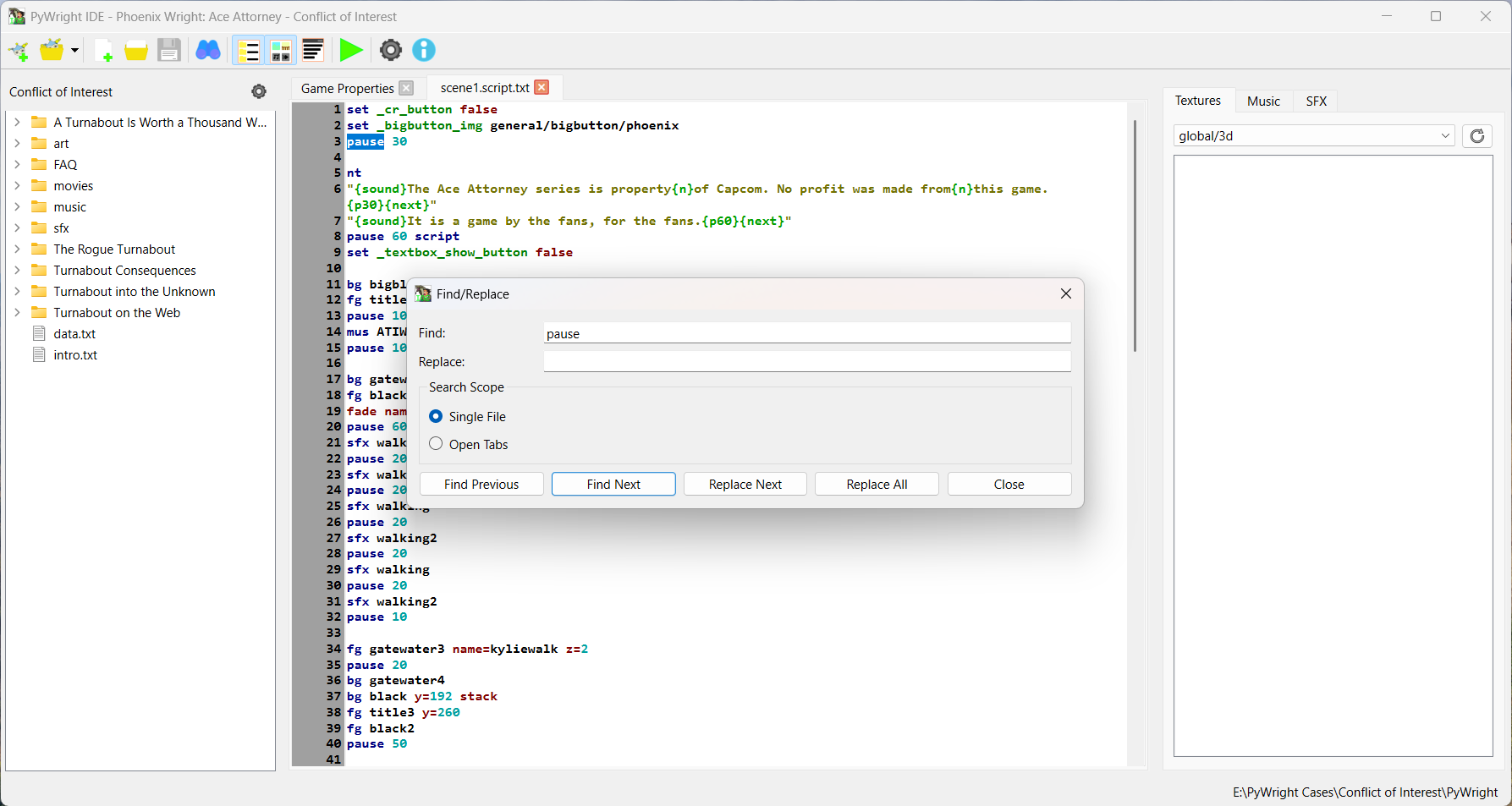Viewport: 1512px width, 806px height.
Task: Open the global/3d texture folder dropdown
Action: 1314,136
